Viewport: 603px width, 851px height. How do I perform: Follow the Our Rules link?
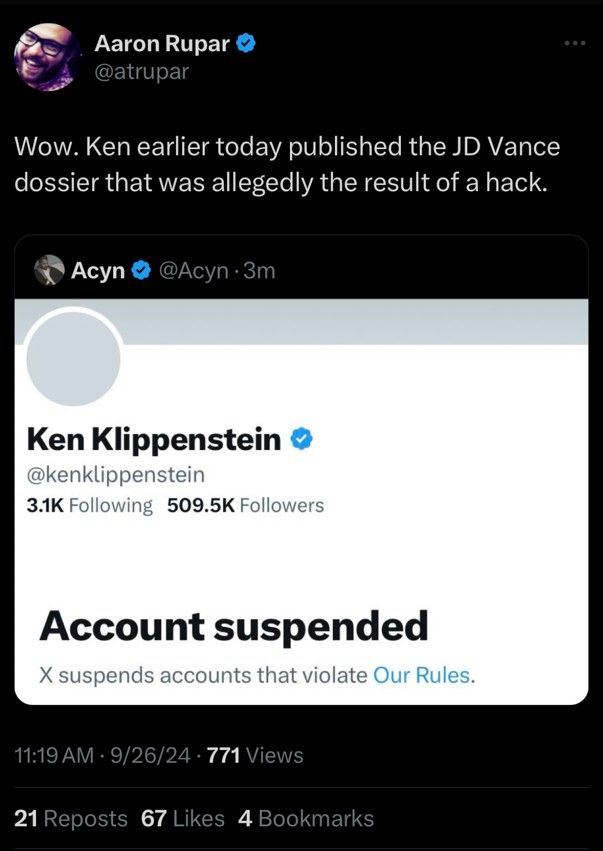point(420,675)
